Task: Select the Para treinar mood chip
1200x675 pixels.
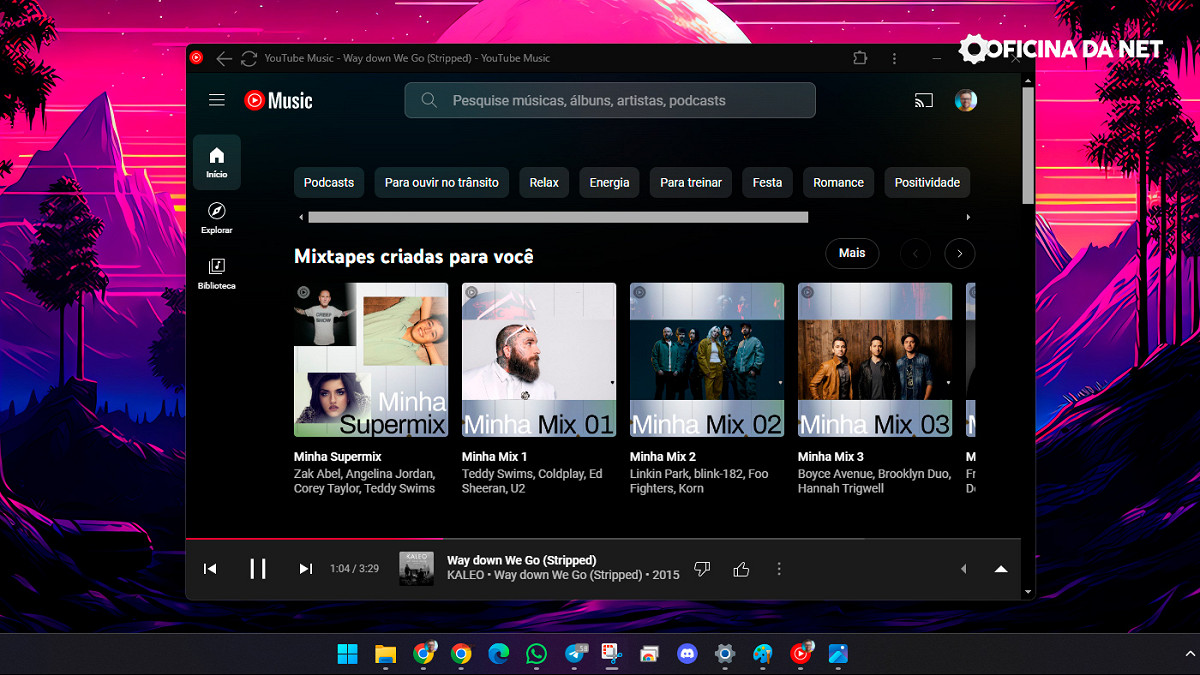Action: point(691,182)
